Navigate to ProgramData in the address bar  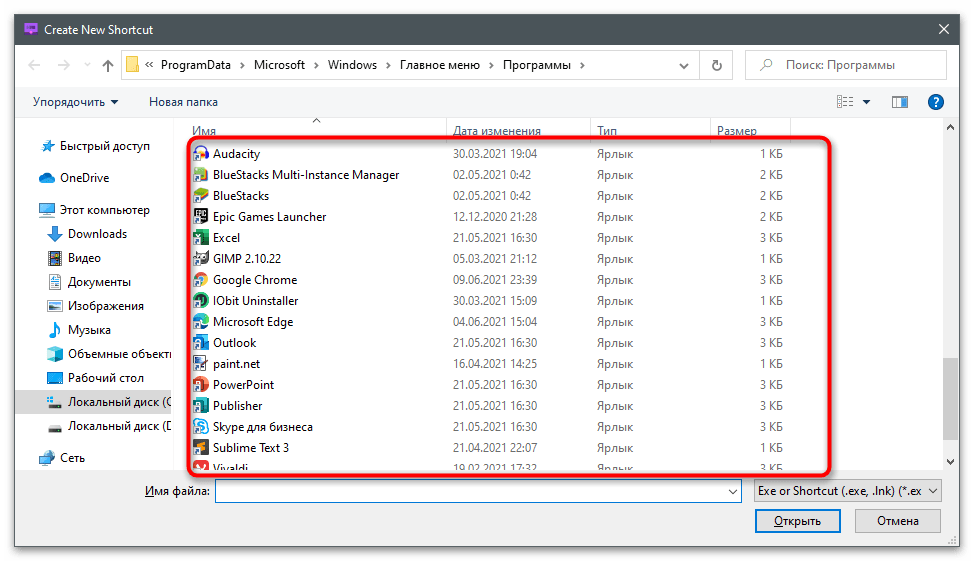click(196, 65)
